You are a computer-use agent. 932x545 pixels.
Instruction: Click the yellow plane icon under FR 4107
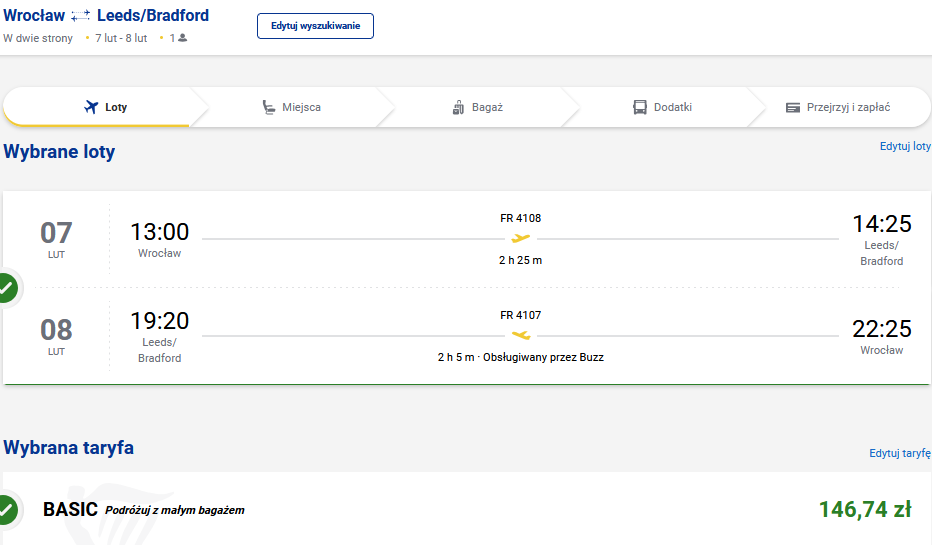pyautogui.click(x=521, y=336)
